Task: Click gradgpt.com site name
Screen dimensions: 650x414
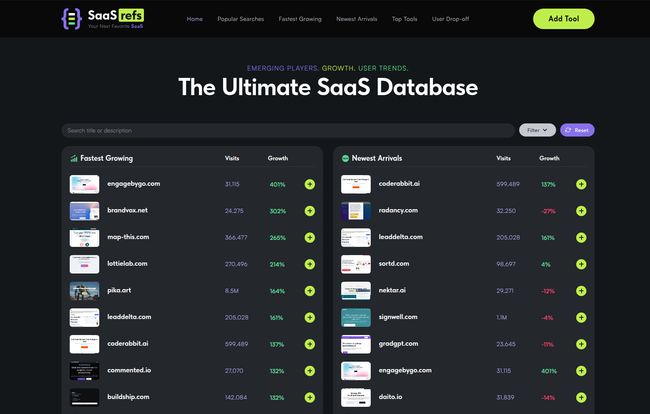Action: coord(398,344)
